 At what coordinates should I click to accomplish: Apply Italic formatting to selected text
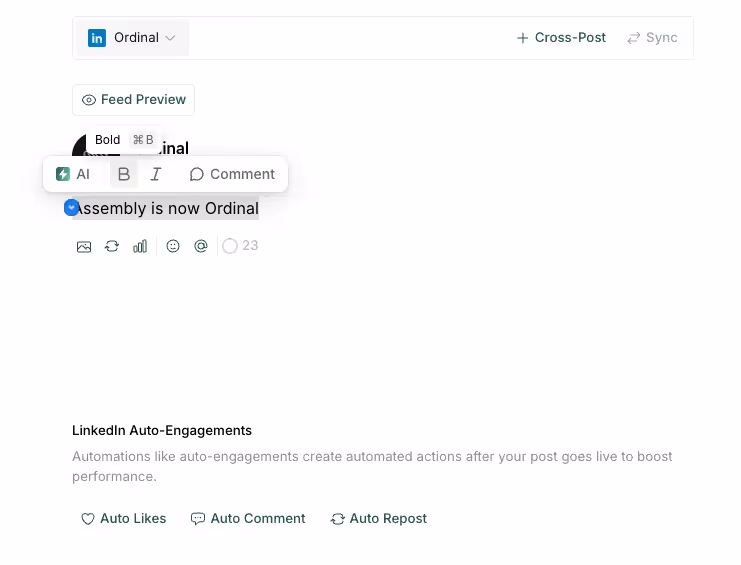pyautogui.click(x=155, y=174)
